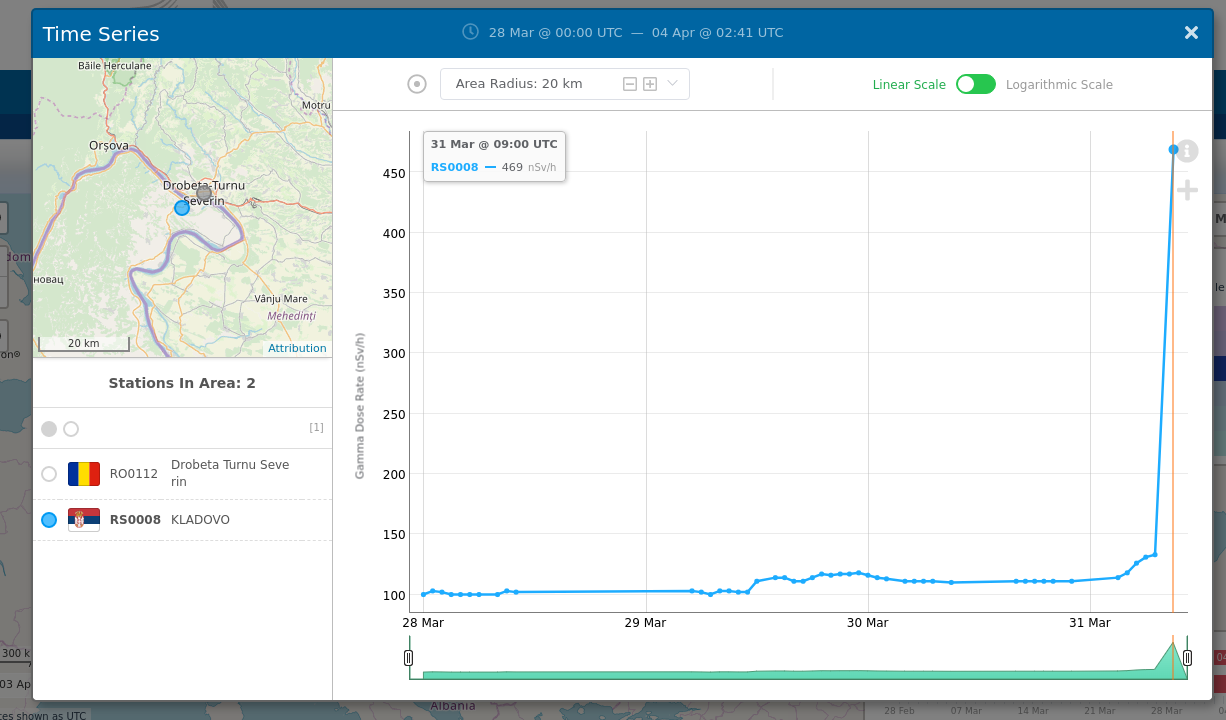This screenshot has height=720, width=1226.
Task: Open the Area Radius dropdown chevron
Action: 672,84
